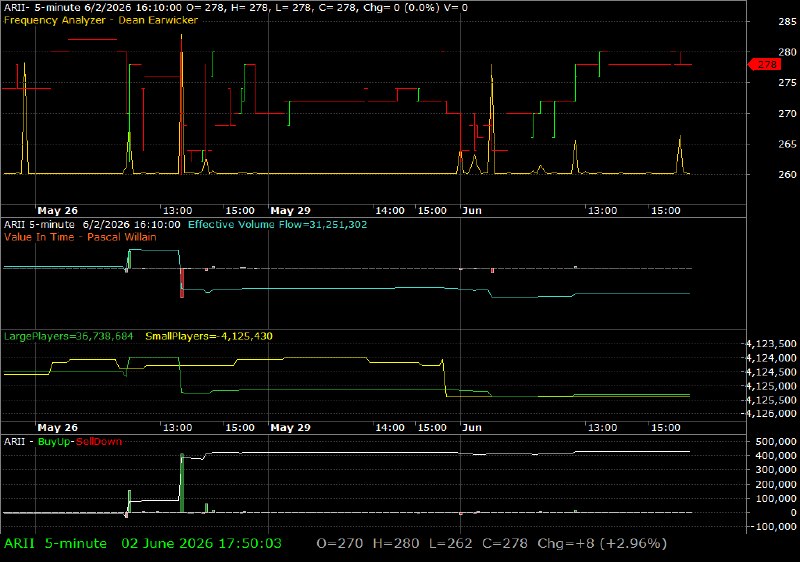Click the 4,124,000 axis label
Screen dimensions: 800x562
pyautogui.click(x=771, y=358)
